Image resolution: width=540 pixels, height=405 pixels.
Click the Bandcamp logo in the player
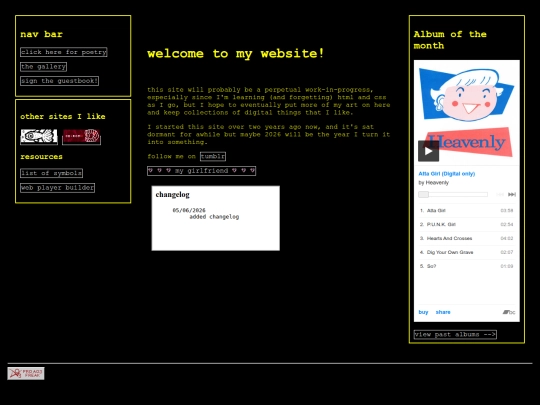tap(509, 312)
